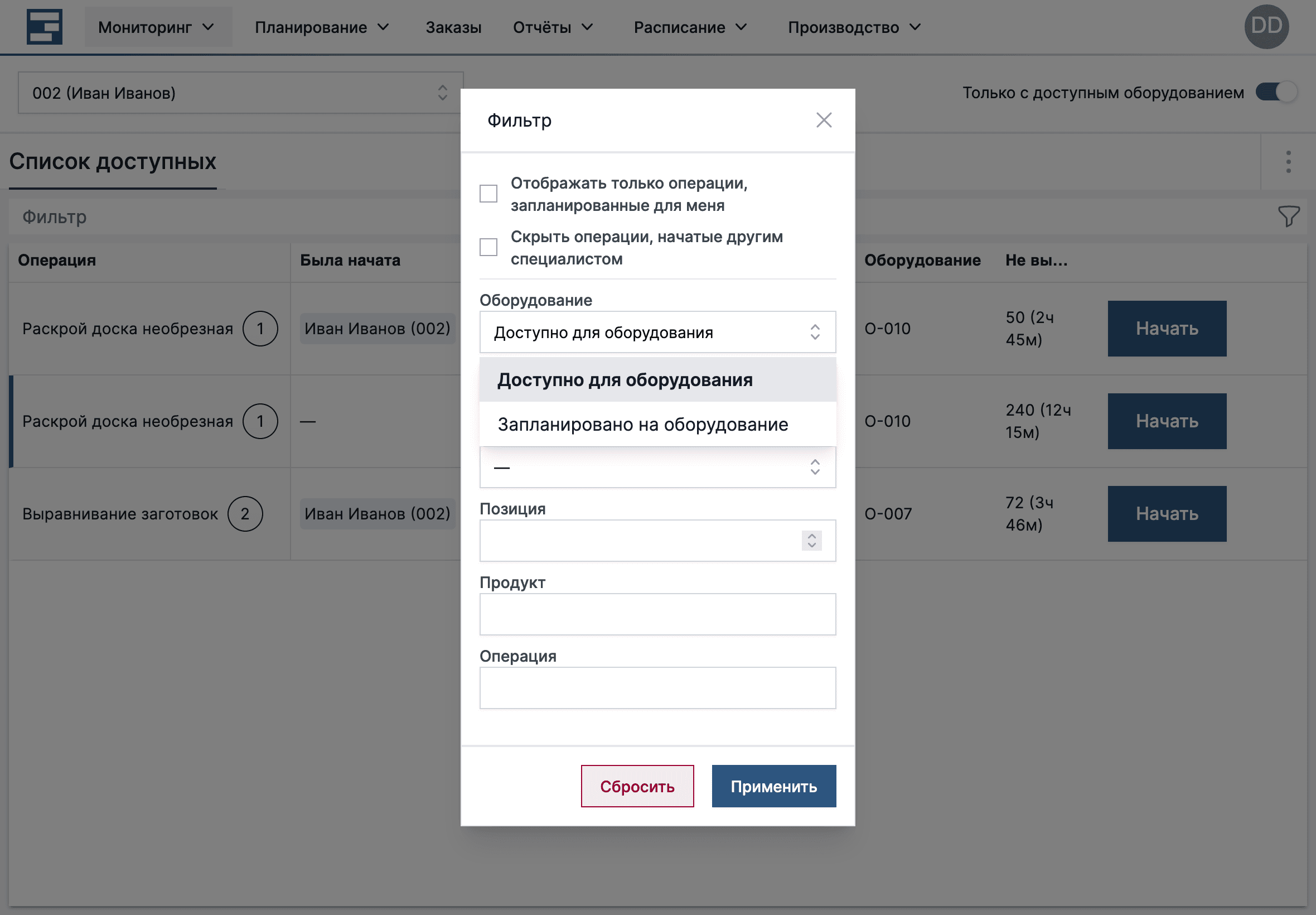Switch to the Заказы menu item
1316x915 pixels.
coord(453,27)
